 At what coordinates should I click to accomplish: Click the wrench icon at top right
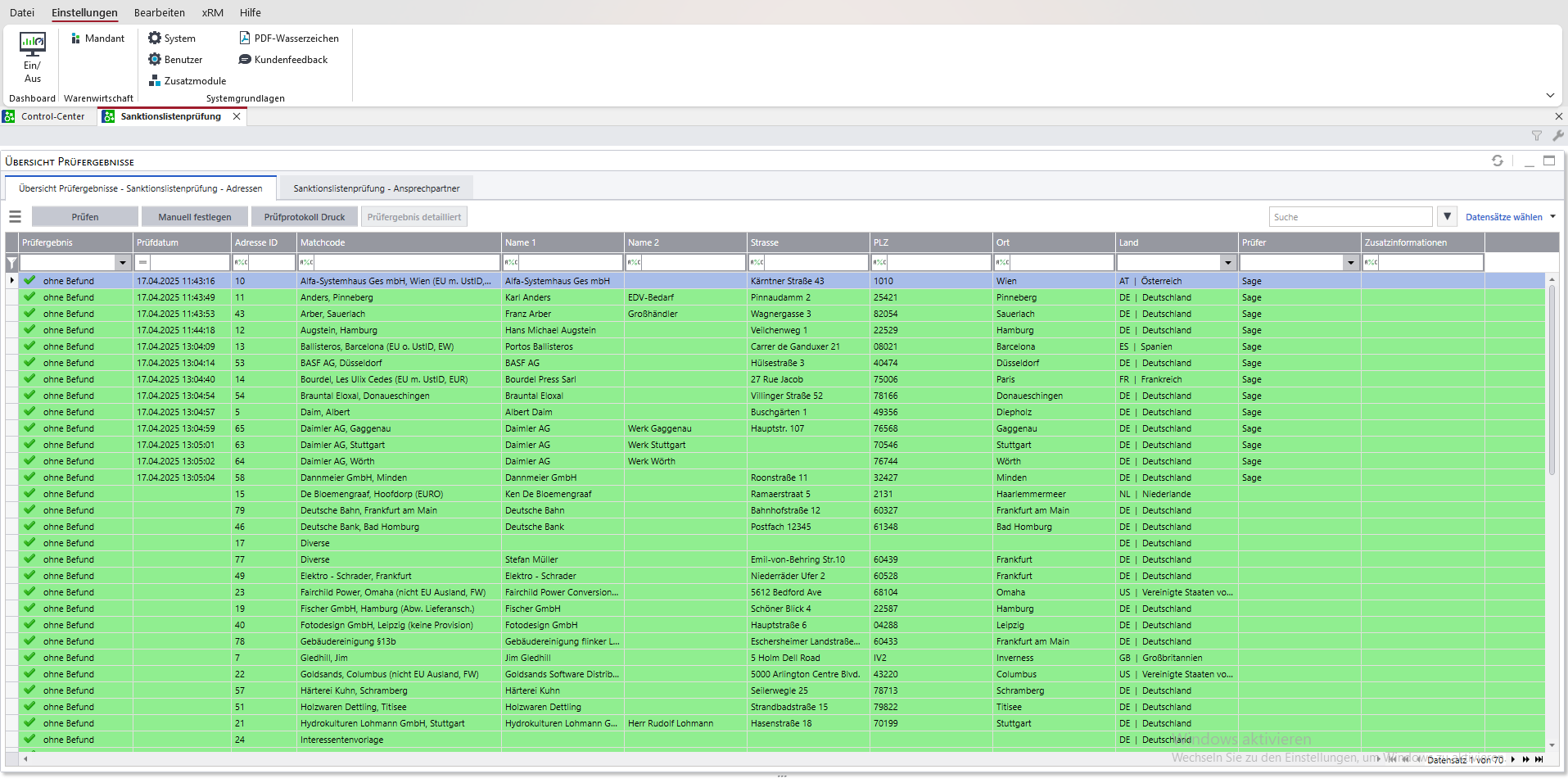tap(1557, 136)
